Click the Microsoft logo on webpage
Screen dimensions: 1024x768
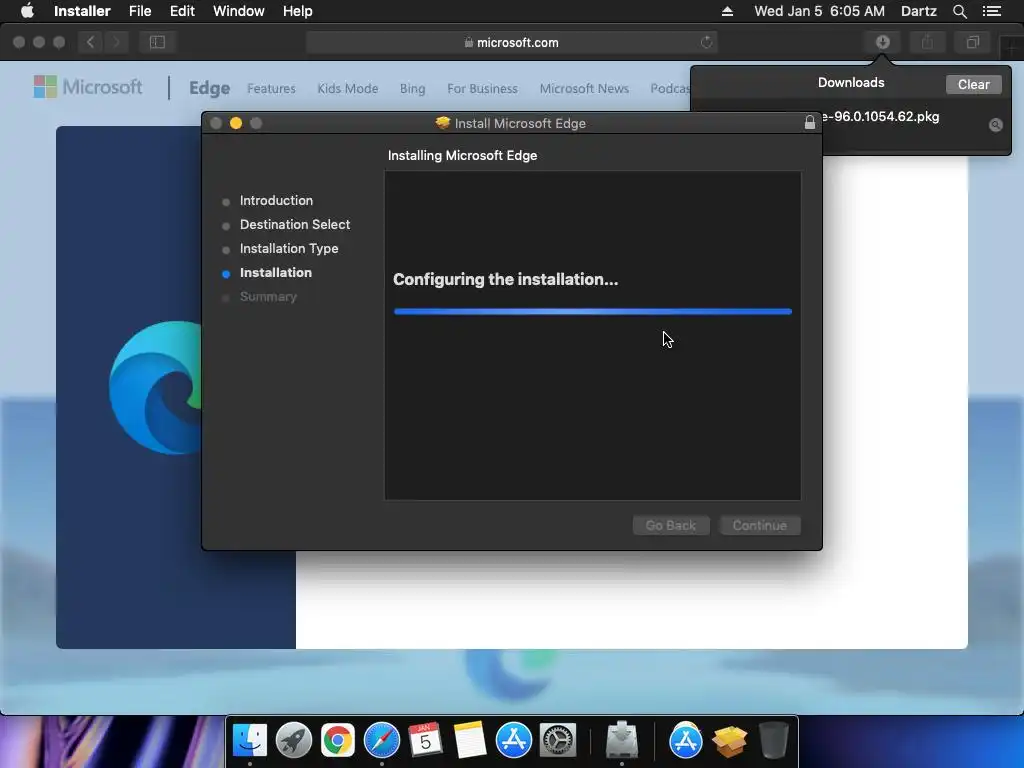[x=88, y=87]
